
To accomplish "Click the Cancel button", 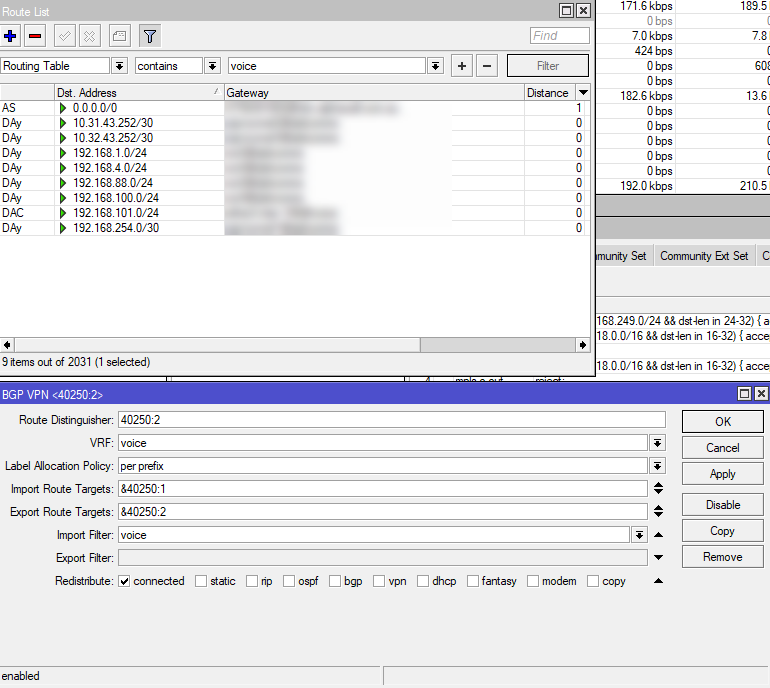I will coord(722,448).
